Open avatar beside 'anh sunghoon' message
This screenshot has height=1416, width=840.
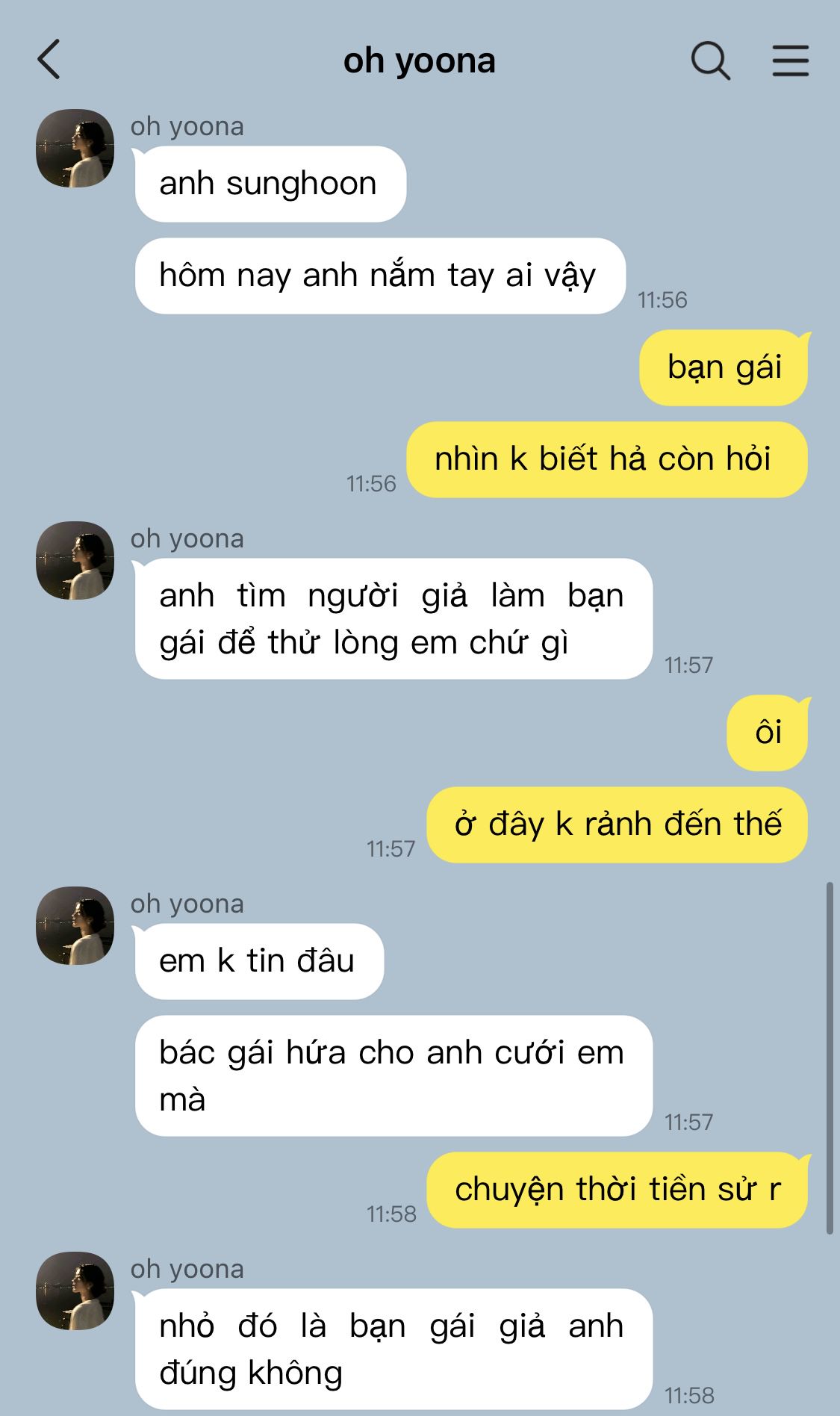tap(75, 148)
